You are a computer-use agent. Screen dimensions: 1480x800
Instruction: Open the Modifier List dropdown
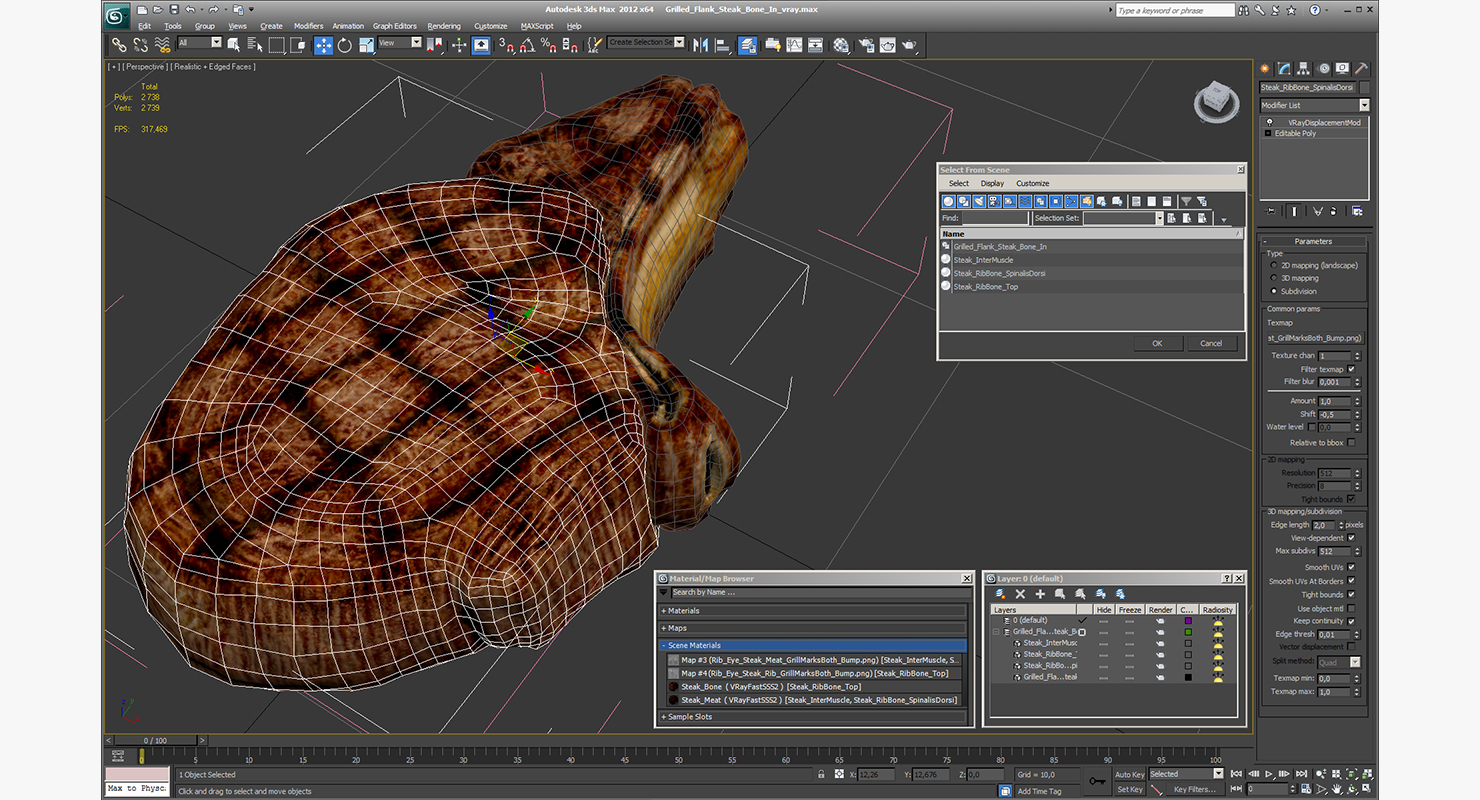pyautogui.click(x=1363, y=105)
